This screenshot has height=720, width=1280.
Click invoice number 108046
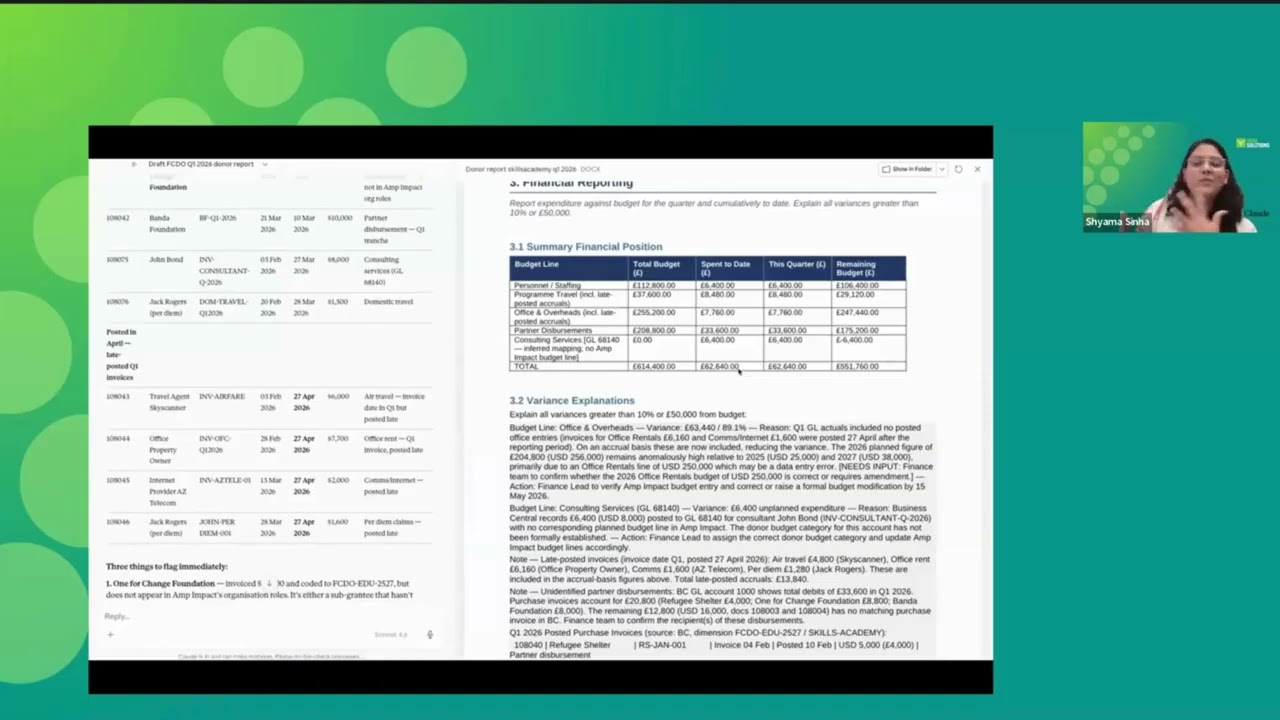[118, 522]
